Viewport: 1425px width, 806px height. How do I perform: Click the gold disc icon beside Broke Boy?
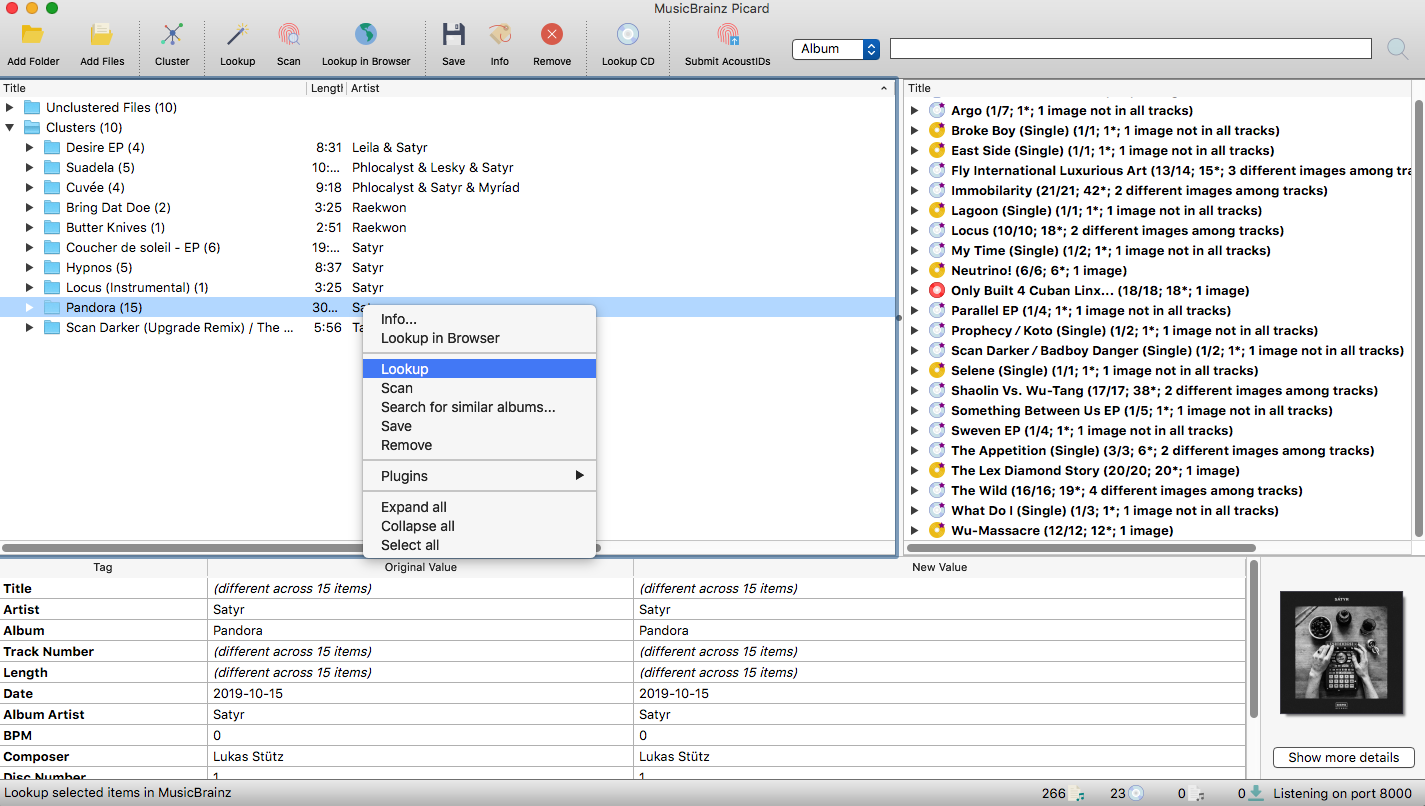[x=937, y=130]
